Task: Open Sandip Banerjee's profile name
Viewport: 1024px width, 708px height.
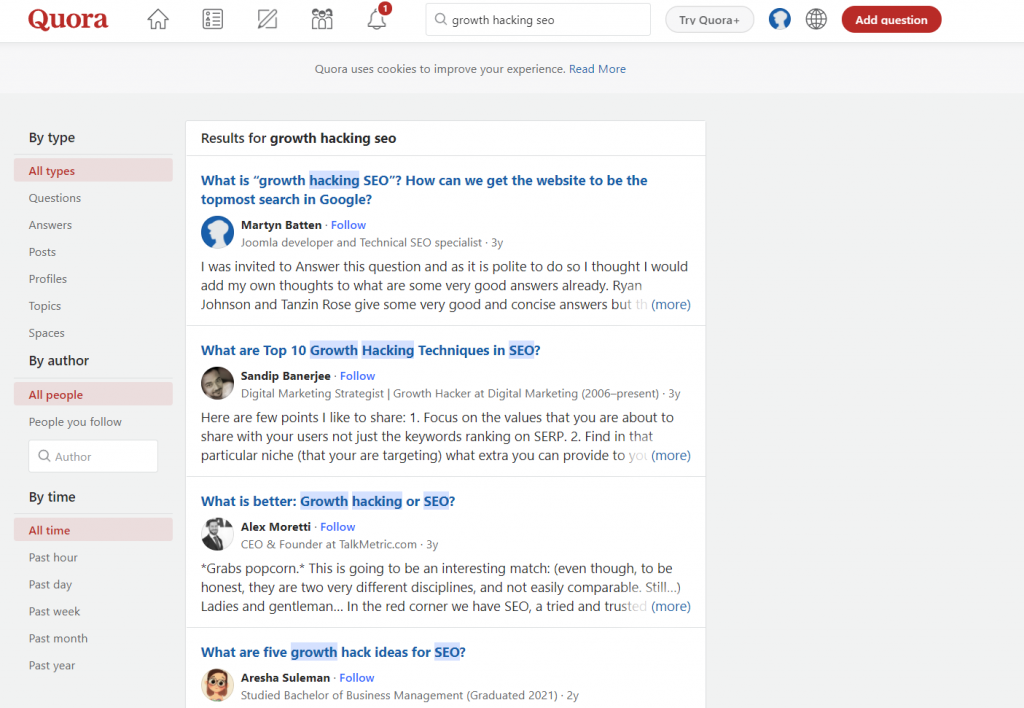Action: [285, 376]
